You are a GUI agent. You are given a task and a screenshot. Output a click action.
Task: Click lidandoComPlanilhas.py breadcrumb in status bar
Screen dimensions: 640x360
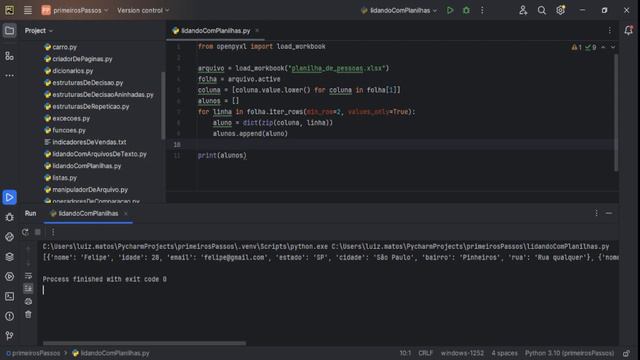(111, 353)
